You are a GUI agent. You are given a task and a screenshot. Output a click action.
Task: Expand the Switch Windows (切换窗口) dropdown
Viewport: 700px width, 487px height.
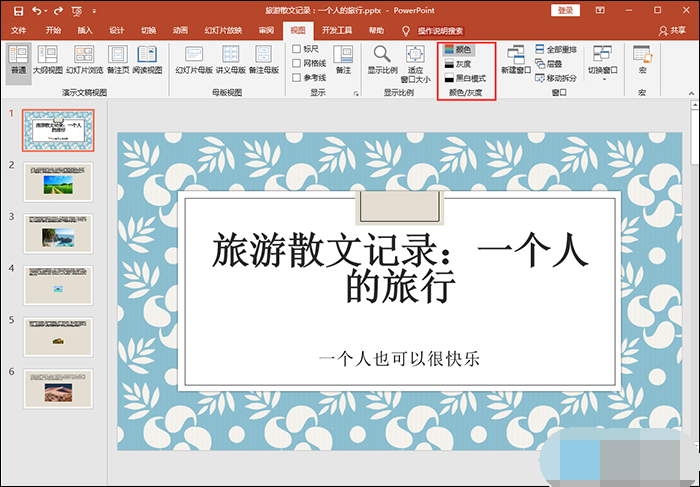(x=603, y=62)
